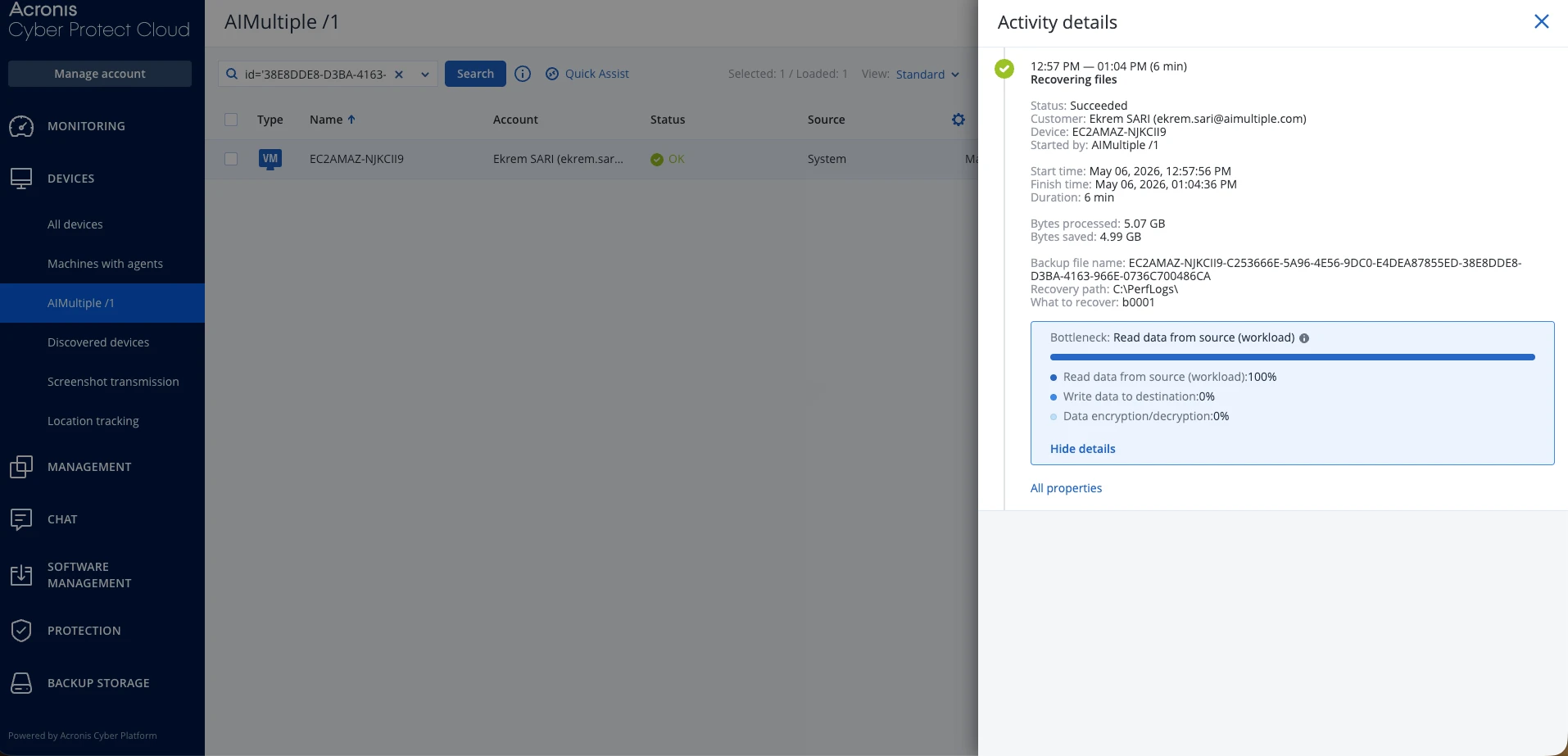Image resolution: width=1568 pixels, height=756 pixels.
Task: Open SOFTWARE MANAGEMENT section
Action: (x=89, y=575)
